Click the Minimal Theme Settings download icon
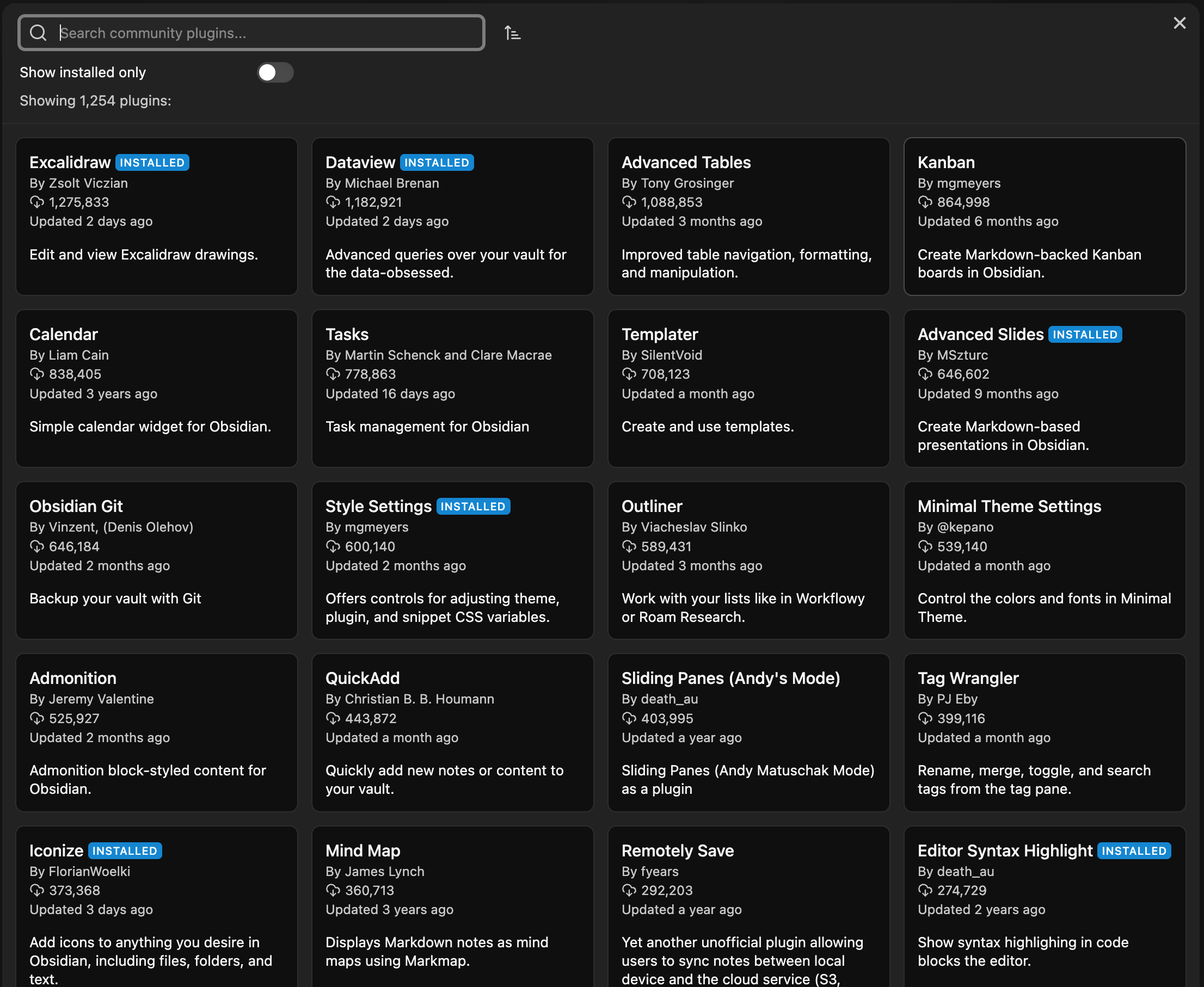Screen dimensions: 1204x987 click(925, 546)
